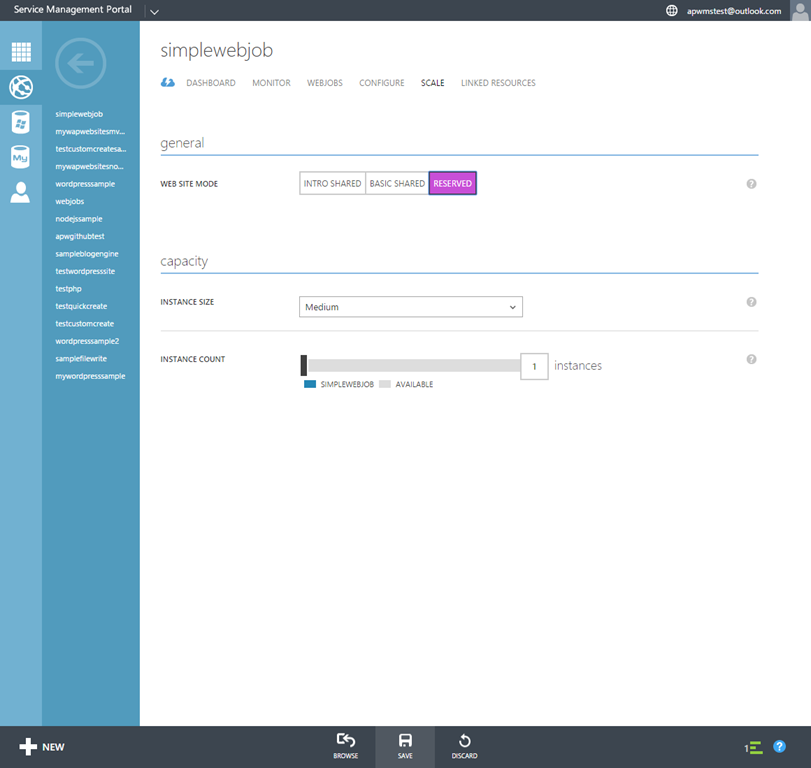Click the instance count slider handle
Image resolution: width=811 pixels, height=768 pixels.
(x=304, y=365)
